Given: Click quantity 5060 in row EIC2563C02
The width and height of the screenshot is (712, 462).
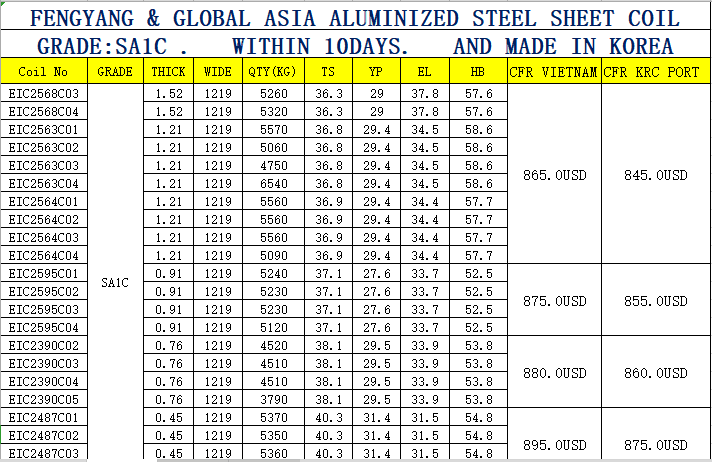Looking at the screenshot, I should [273, 147].
